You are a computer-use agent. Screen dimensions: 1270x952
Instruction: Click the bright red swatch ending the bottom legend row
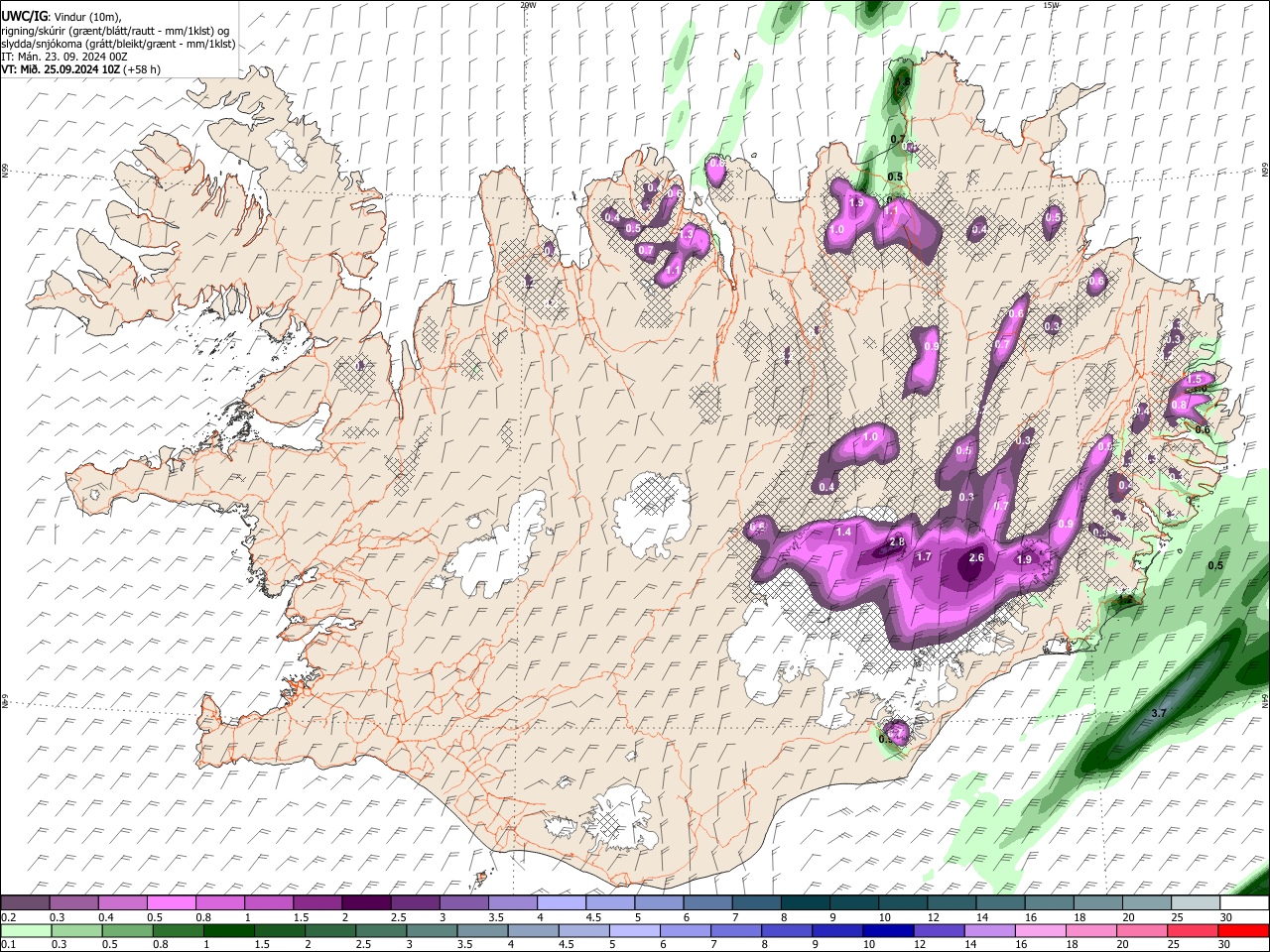pyautogui.click(x=1243, y=930)
